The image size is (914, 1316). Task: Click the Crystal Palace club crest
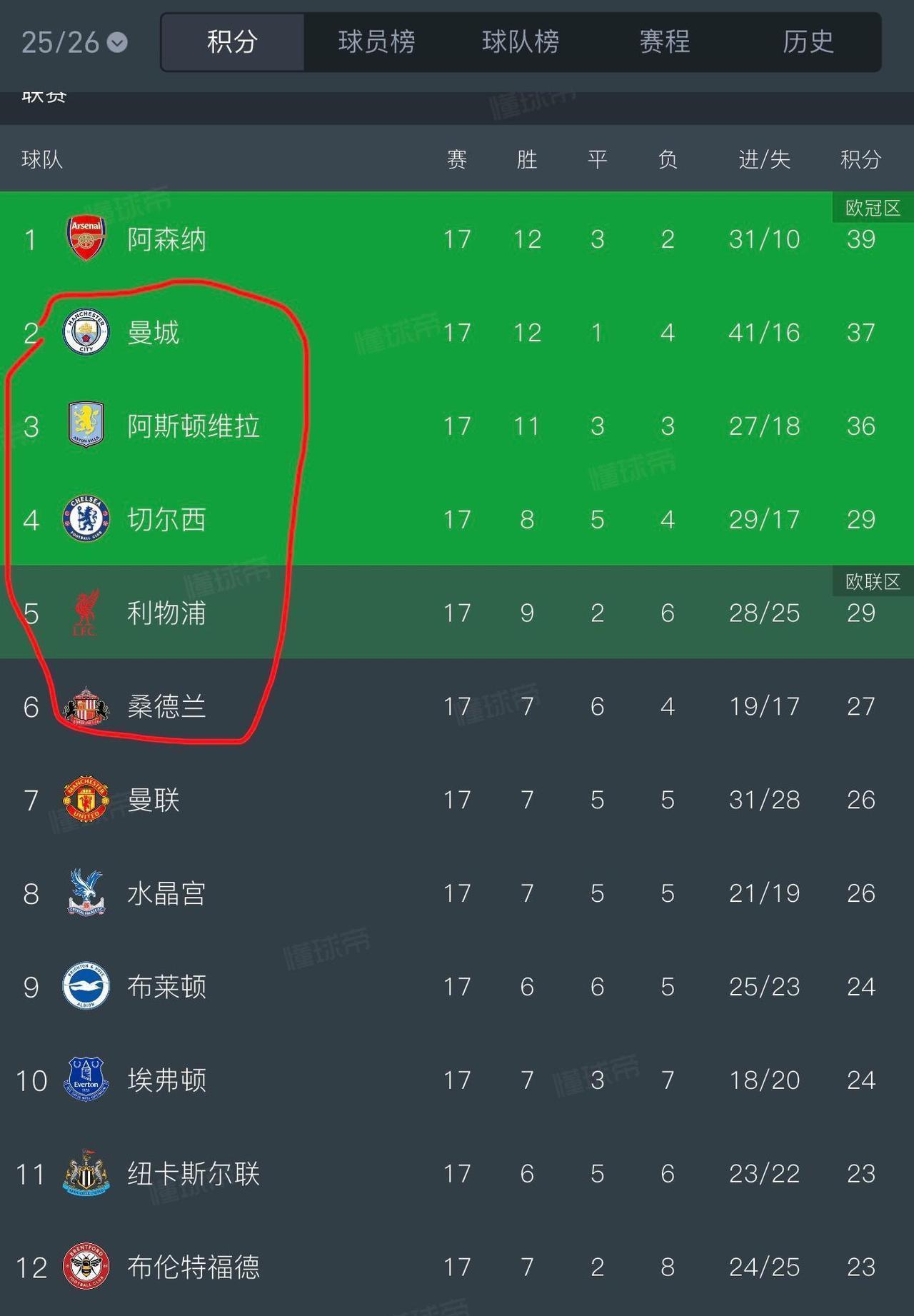tap(84, 893)
